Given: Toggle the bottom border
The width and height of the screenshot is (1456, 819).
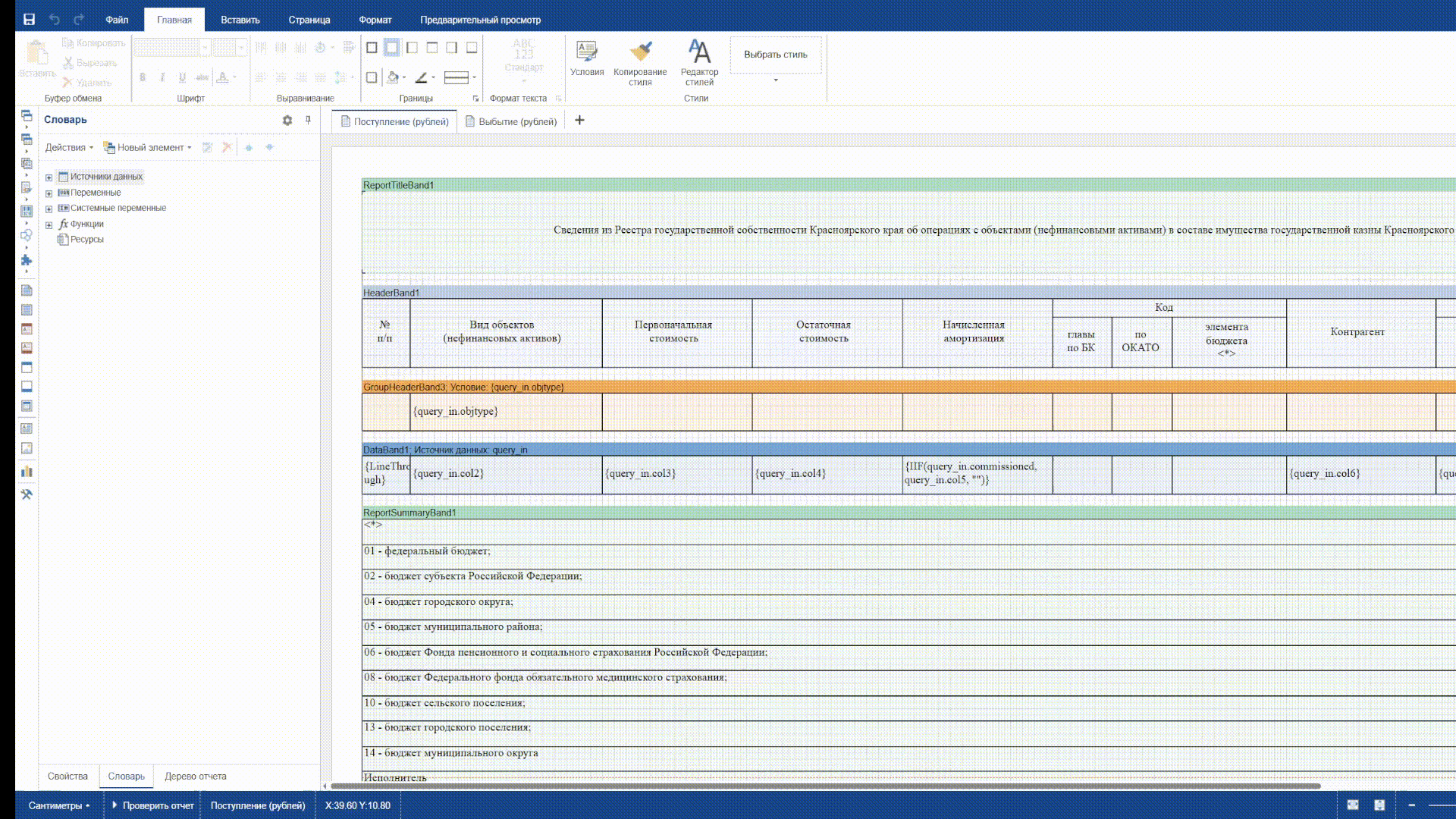Looking at the screenshot, I should click(x=472, y=48).
